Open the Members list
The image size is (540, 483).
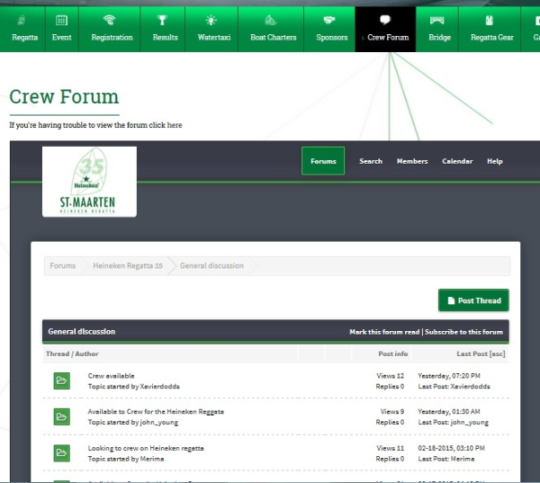412,161
